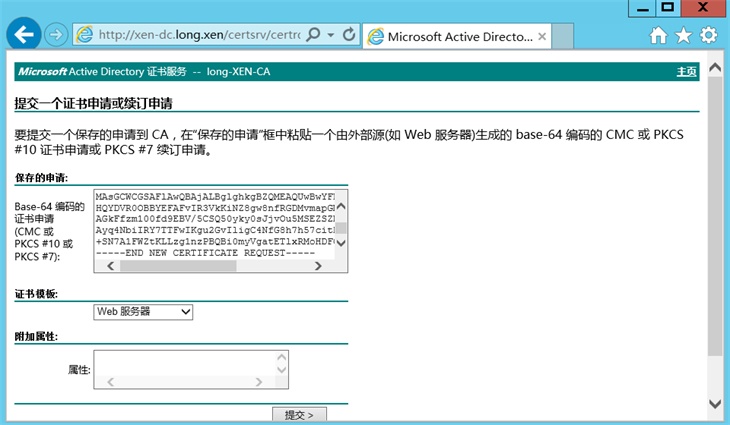This screenshot has height=425, width=730.
Task: Open the address bar autocomplete dropdown arrow
Action: (x=331, y=34)
